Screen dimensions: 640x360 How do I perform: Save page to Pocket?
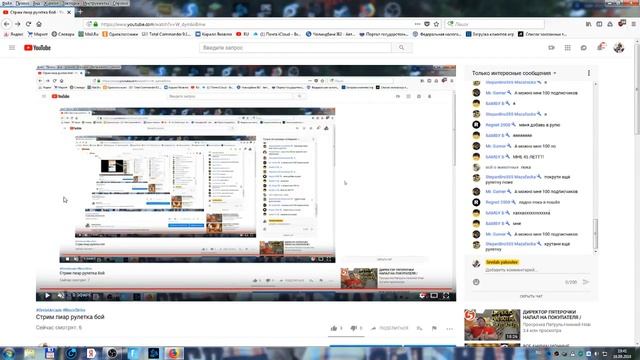[427, 24]
